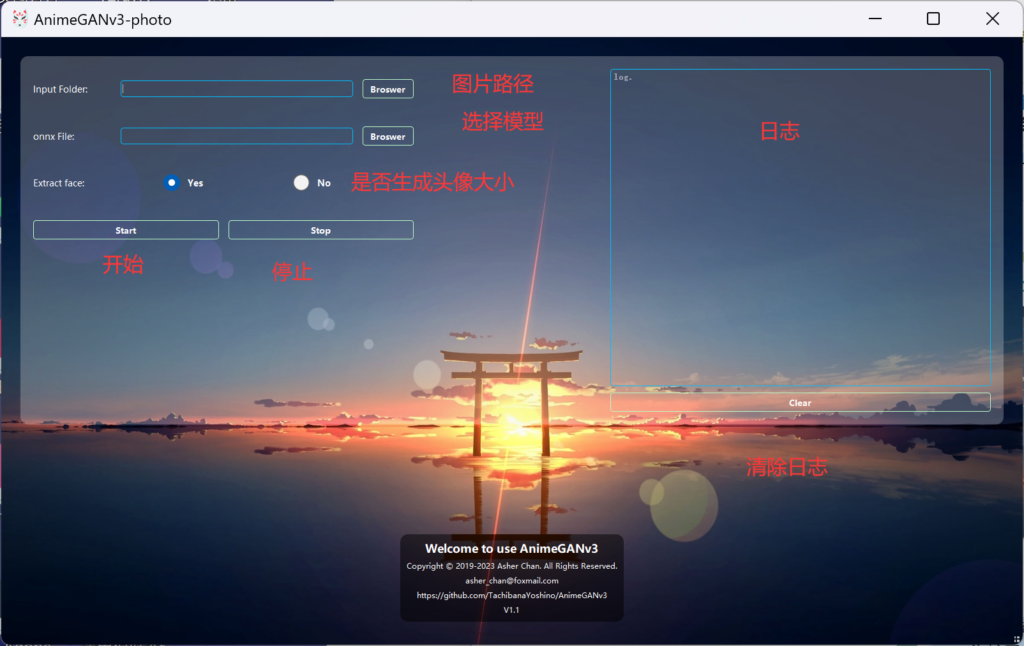The image size is (1024, 646).
Task: Select the Yes radio button for Extract face
Action: coord(172,183)
